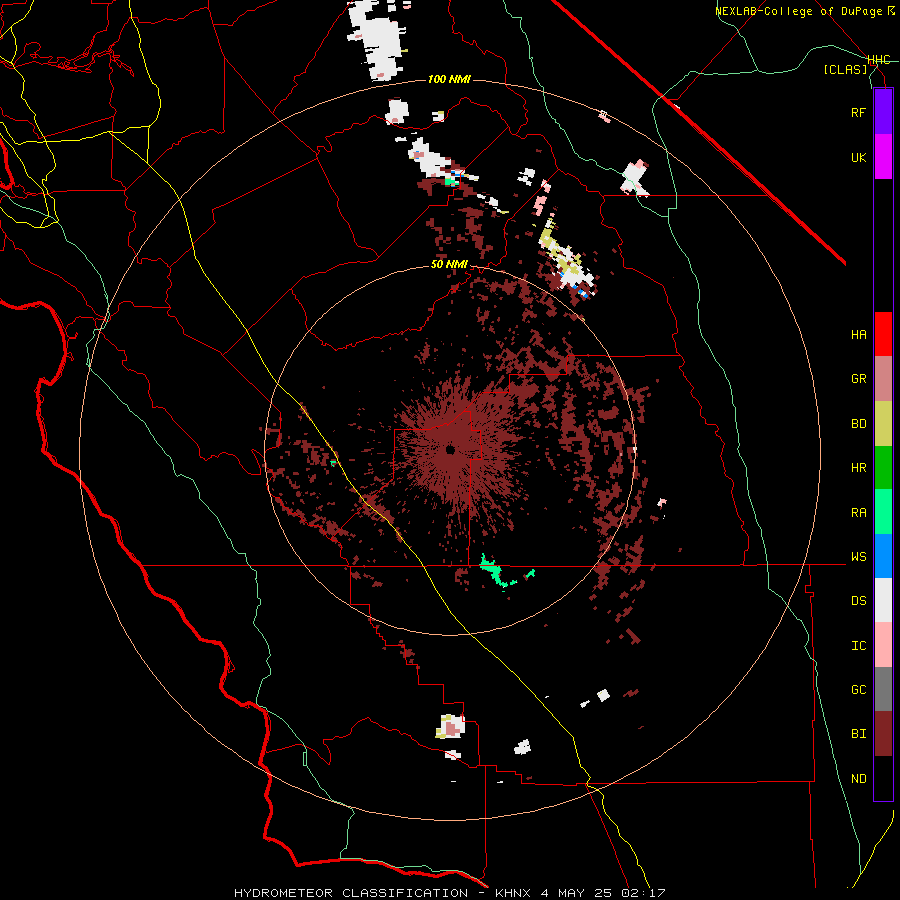Click the KHNX station identifier in footer

(x=514, y=893)
